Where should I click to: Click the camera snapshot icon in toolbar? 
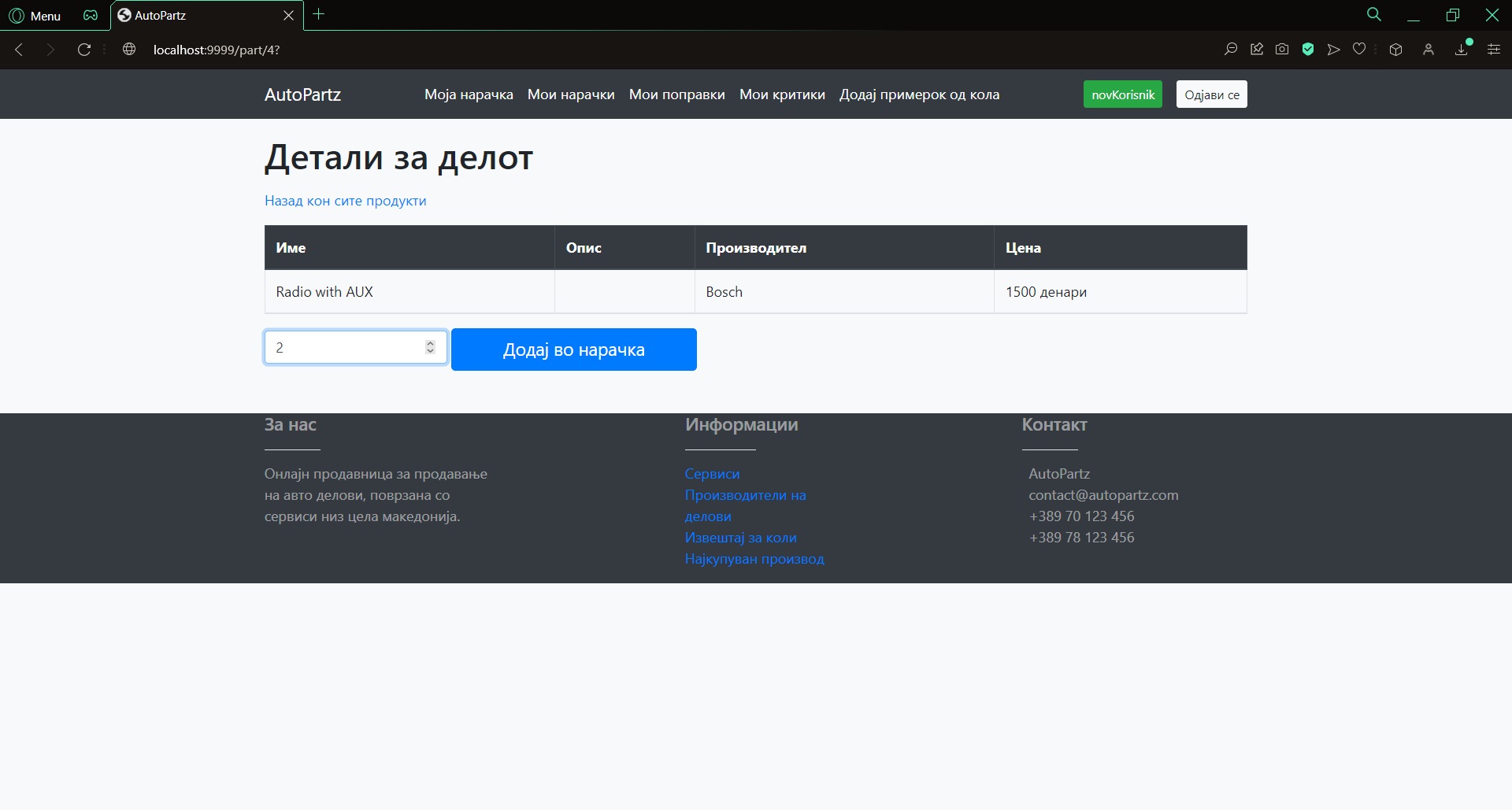[x=1282, y=50]
